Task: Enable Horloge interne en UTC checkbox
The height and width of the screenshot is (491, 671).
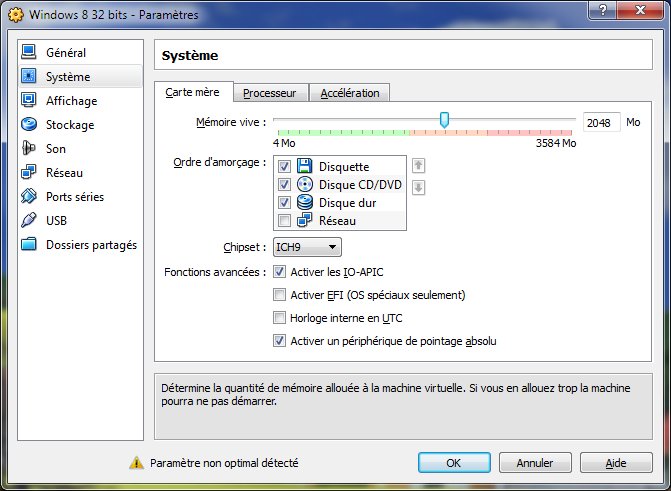Action: (x=279, y=318)
